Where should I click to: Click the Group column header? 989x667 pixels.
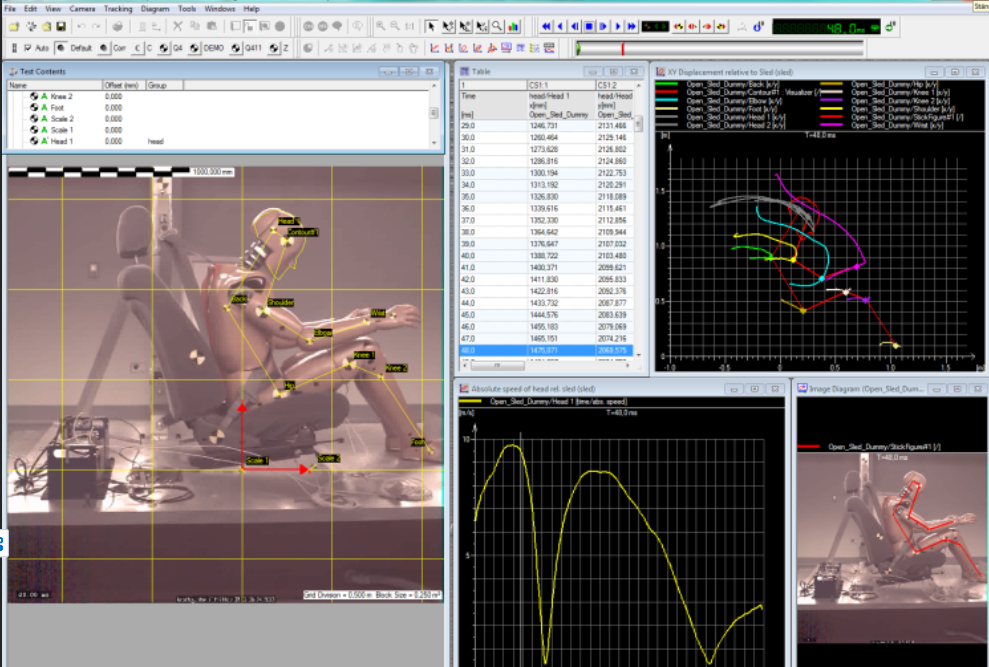tap(164, 85)
